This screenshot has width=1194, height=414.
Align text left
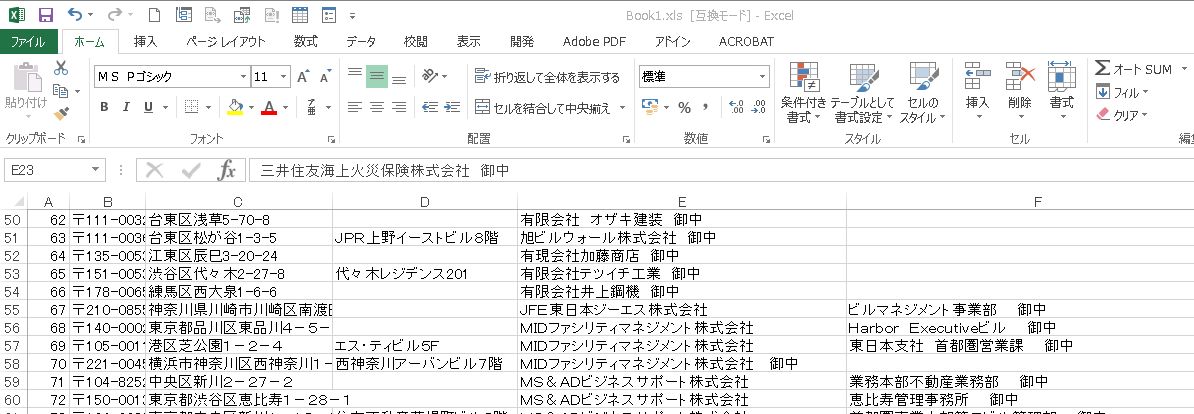pyautogui.click(x=354, y=107)
